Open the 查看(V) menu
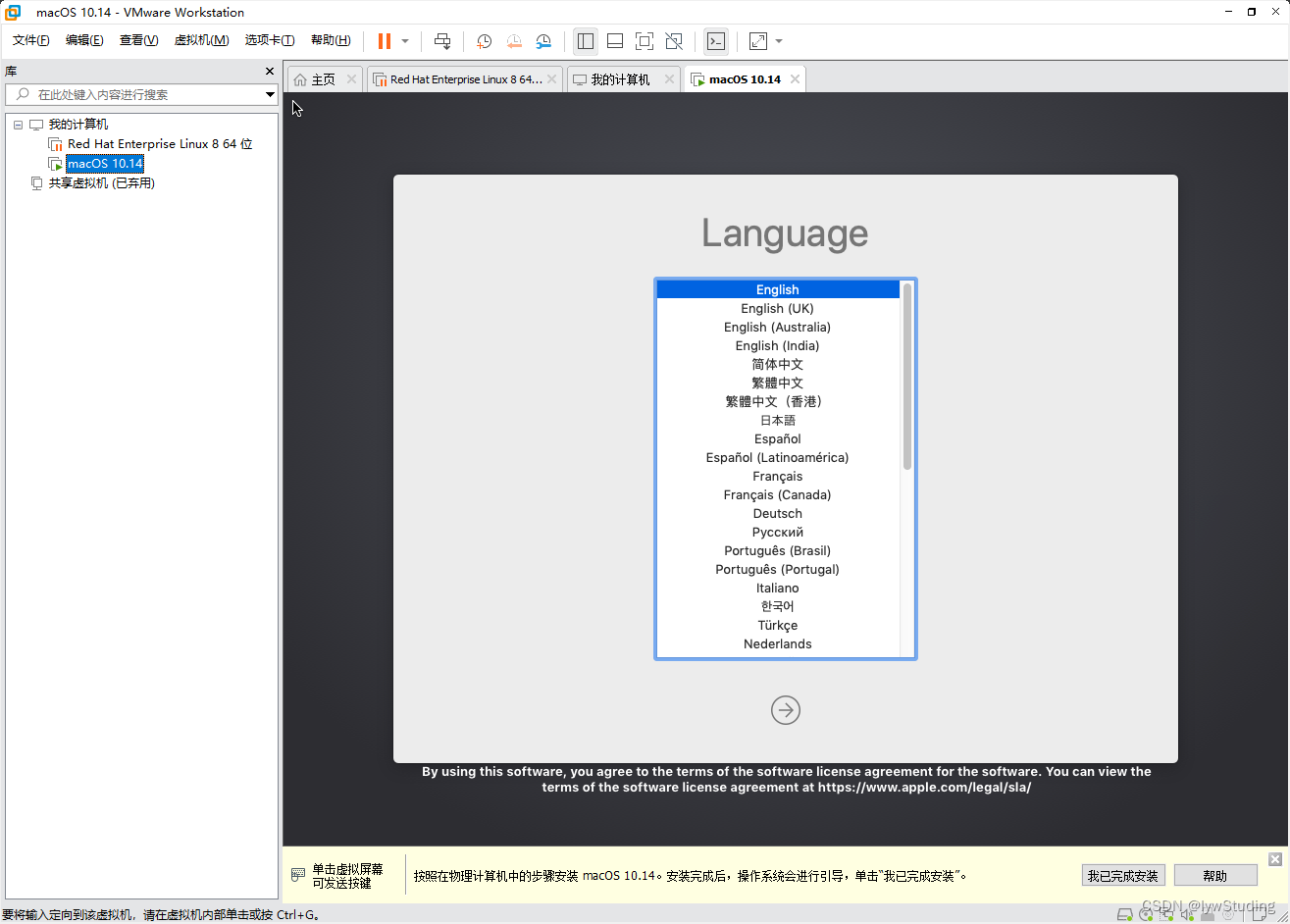 click(x=138, y=40)
